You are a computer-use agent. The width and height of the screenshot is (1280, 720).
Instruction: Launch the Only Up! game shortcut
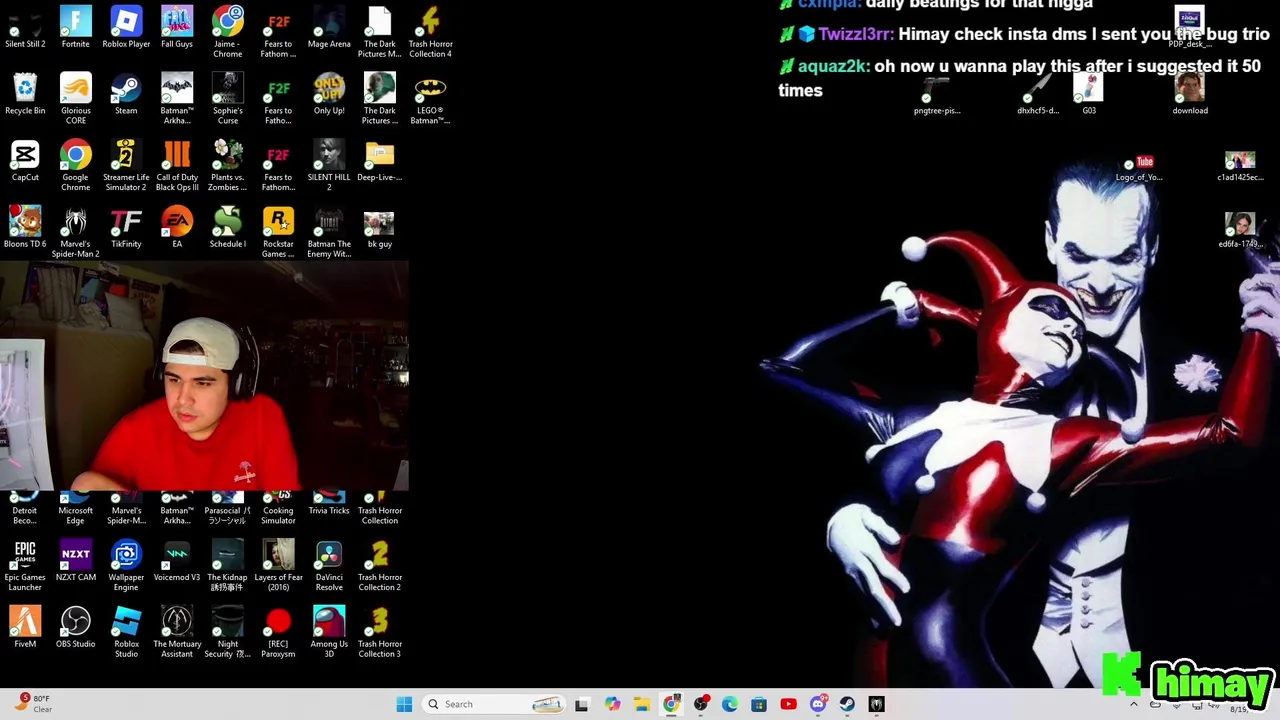tap(329, 95)
